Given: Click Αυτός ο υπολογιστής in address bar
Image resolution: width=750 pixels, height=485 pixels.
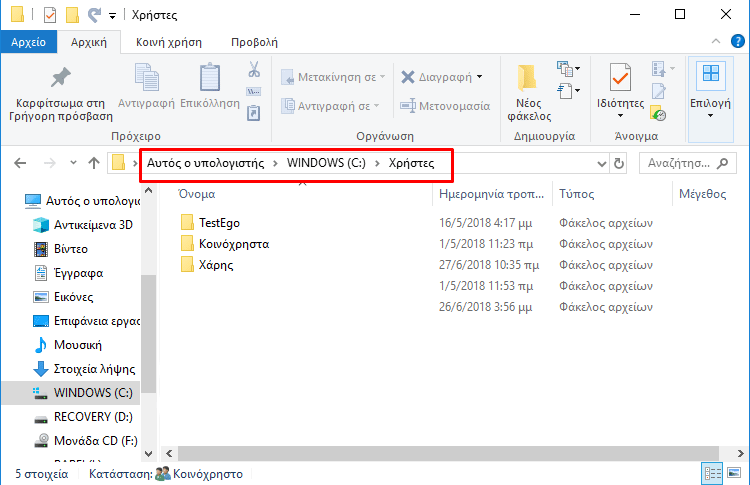Looking at the screenshot, I should [x=206, y=163].
